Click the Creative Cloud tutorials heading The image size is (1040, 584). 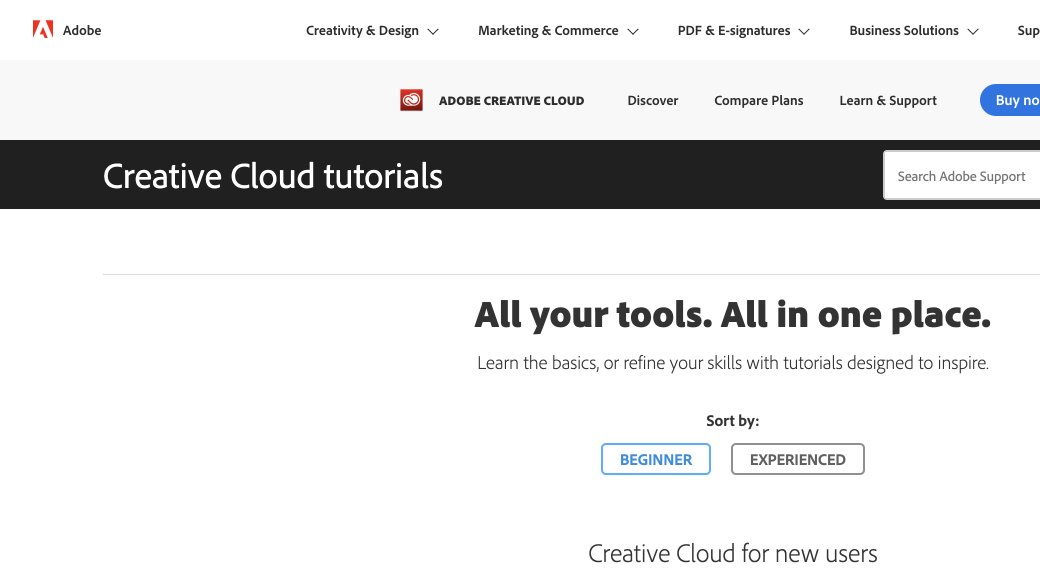[273, 177]
